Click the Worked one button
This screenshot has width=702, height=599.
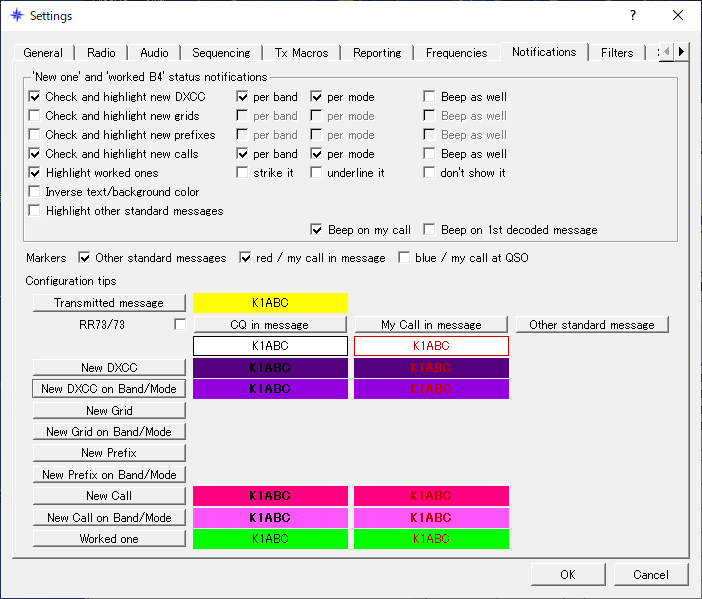109,539
